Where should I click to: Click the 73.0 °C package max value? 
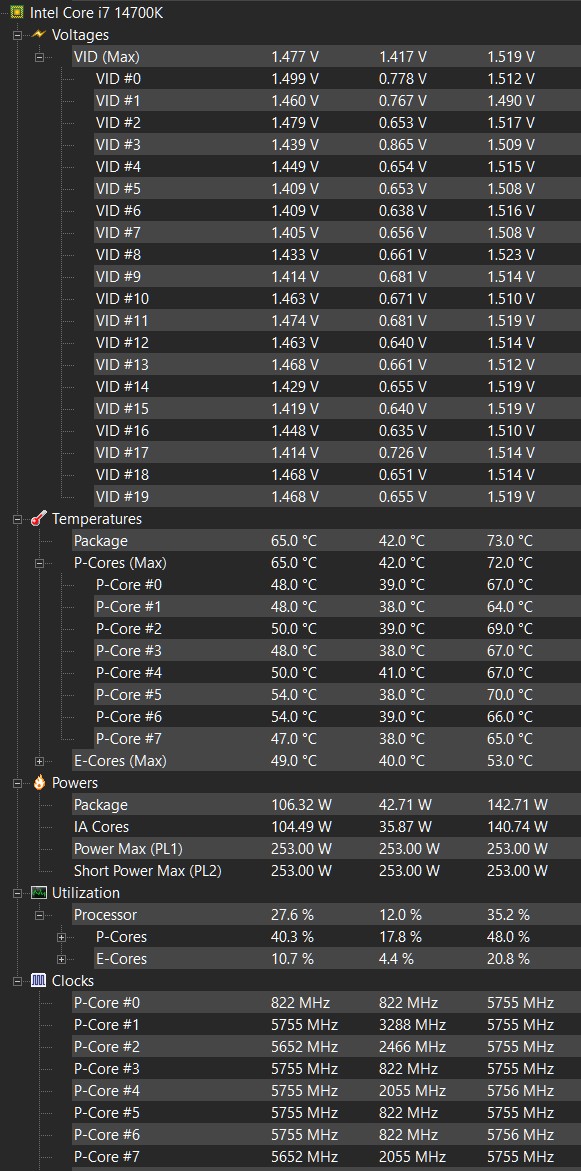coord(510,541)
